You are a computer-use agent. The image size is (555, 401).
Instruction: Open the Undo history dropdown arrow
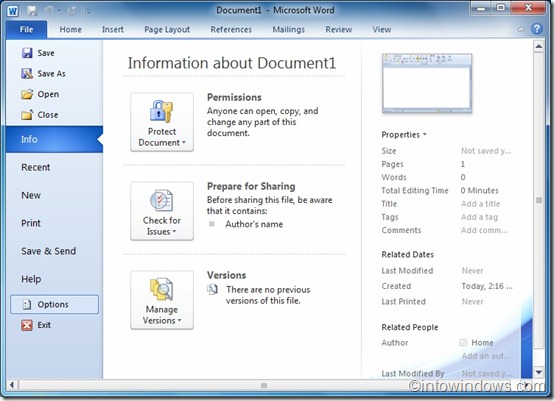pyautogui.click(x=59, y=11)
